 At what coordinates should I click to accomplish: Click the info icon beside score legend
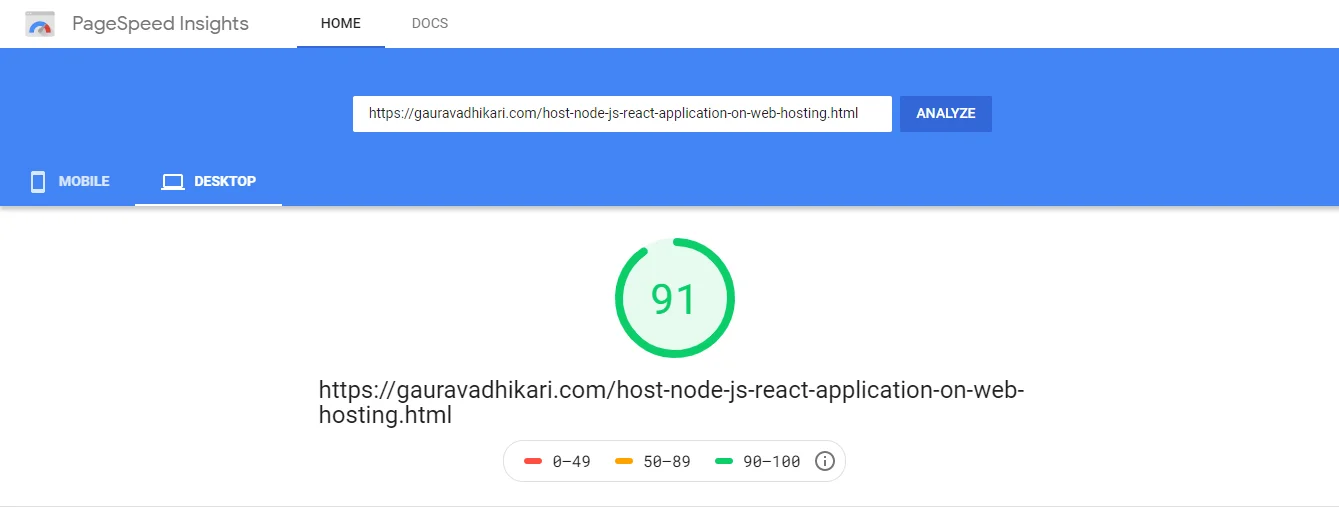tap(825, 461)
